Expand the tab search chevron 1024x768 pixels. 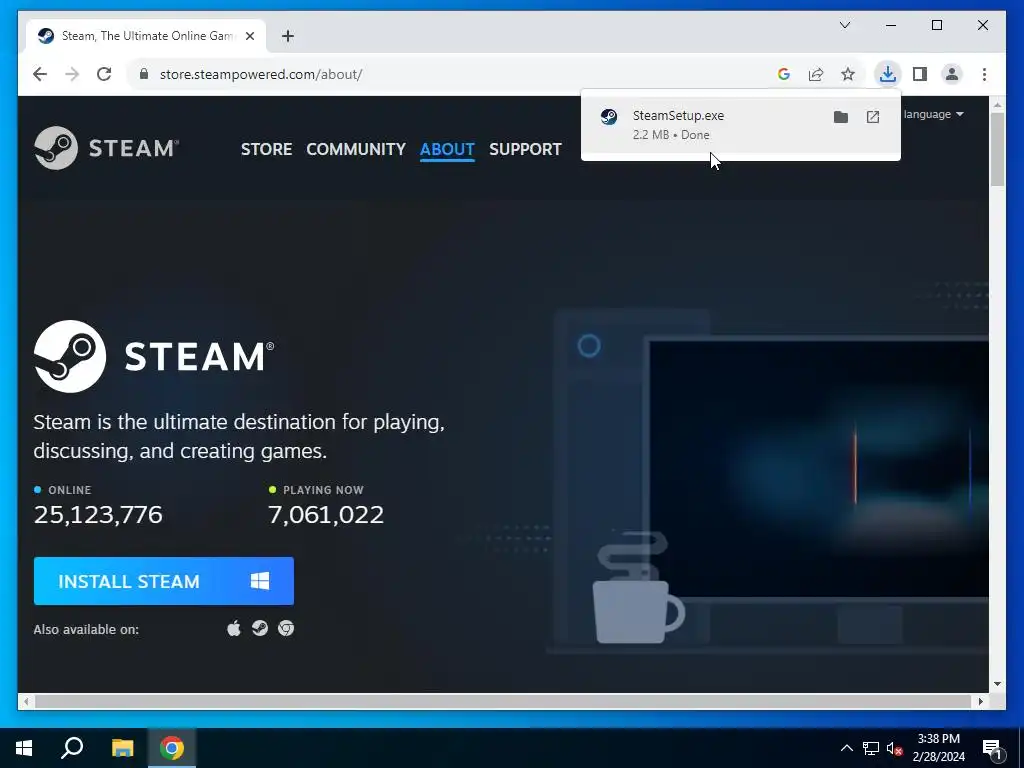coord(844,25)
